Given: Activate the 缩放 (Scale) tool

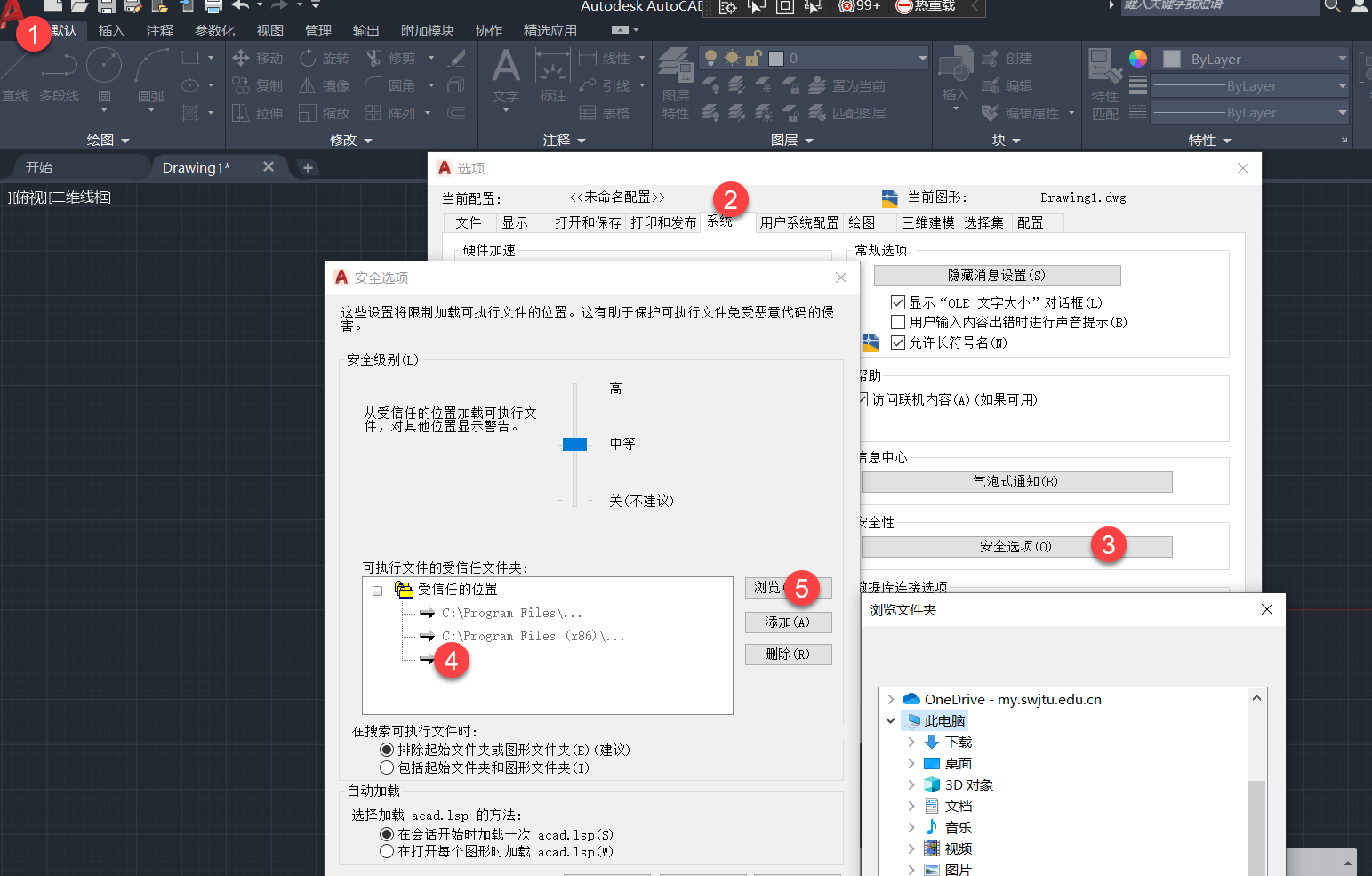Looking at the screenshot, I should (325, 114).
